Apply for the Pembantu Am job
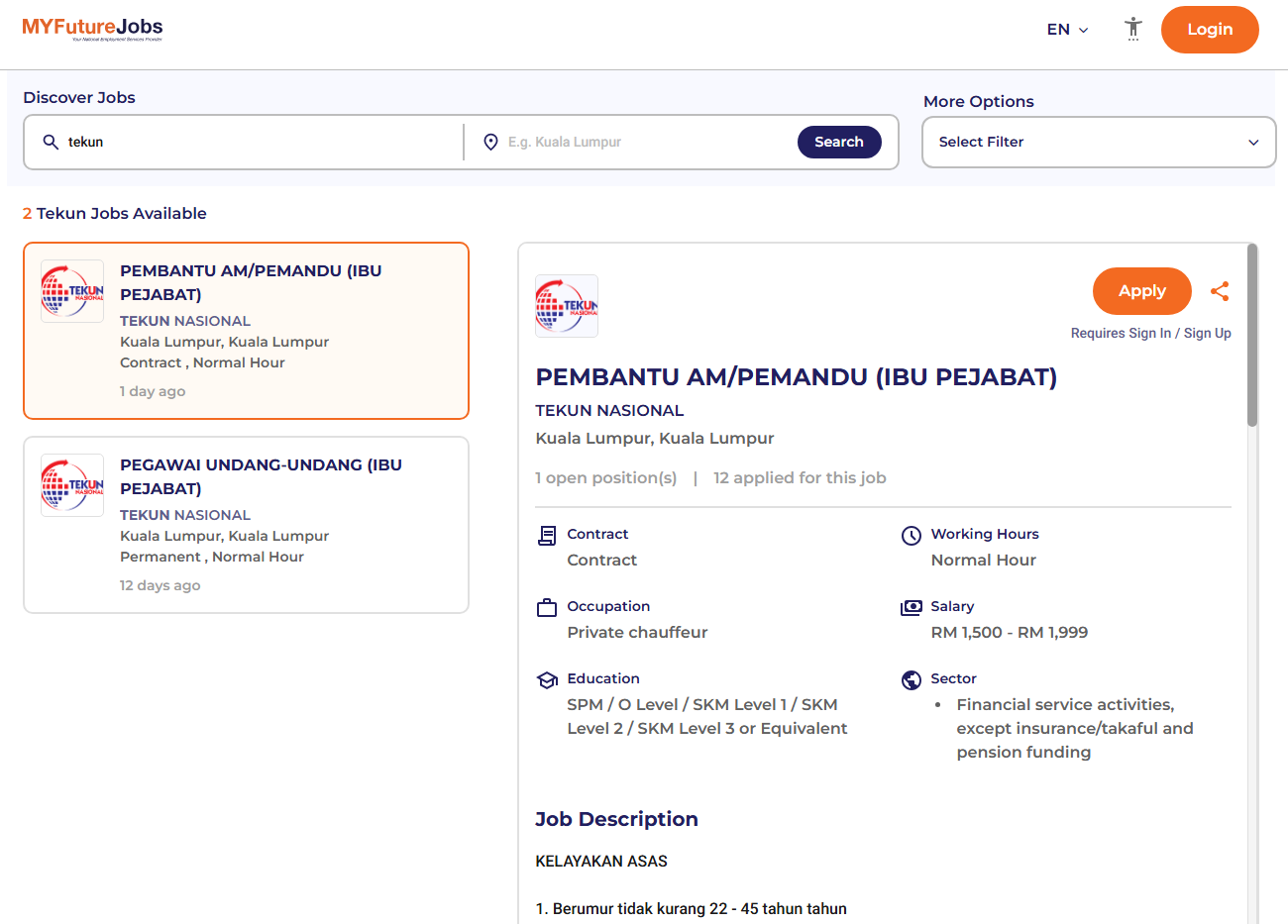Screen dimensions: 1288x924 1142,291
